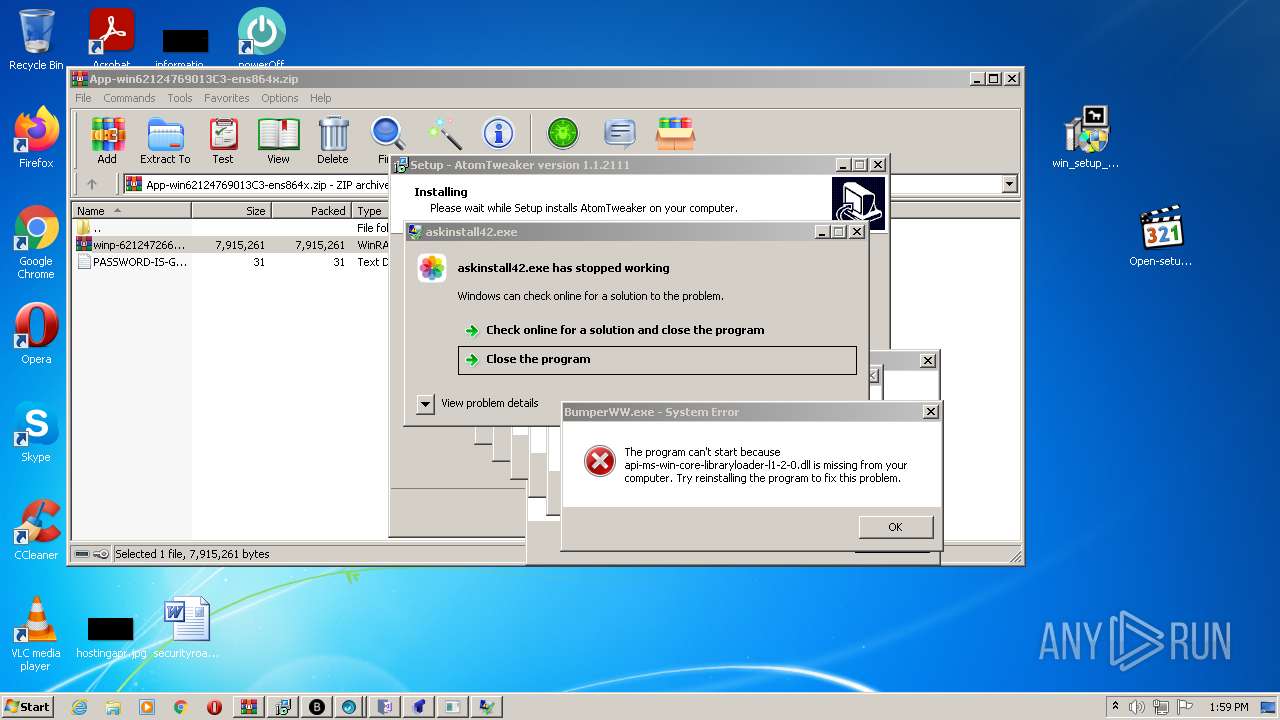Screen dimensions: 1280x720
Task: Click the Add toolbar icon in WinRAR
Action: pyautogui.click(x=107, y=140)
